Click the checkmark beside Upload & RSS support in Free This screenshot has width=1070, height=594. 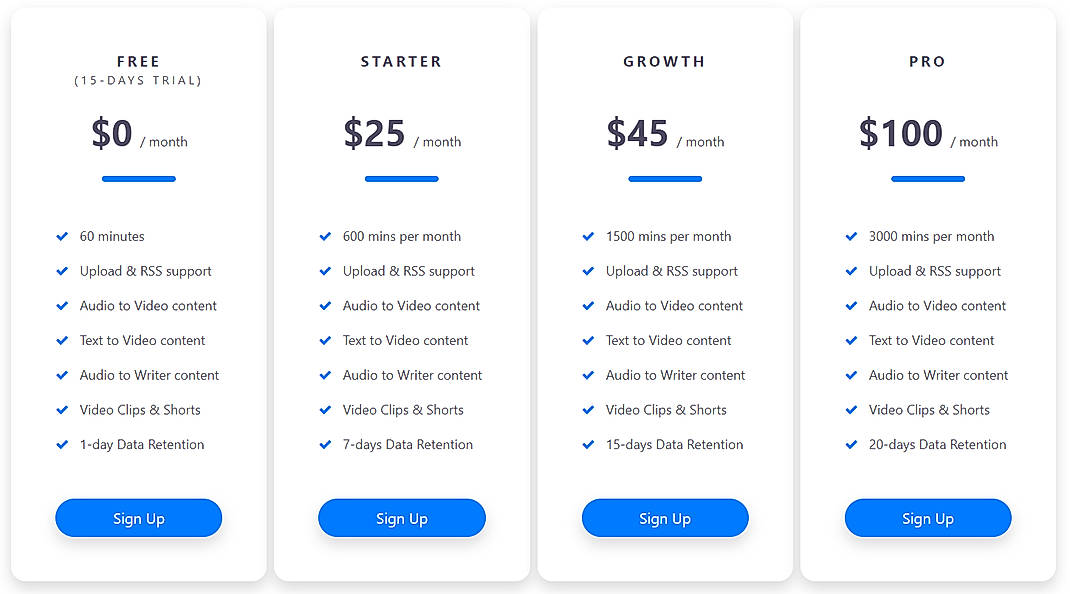(62, 271)
